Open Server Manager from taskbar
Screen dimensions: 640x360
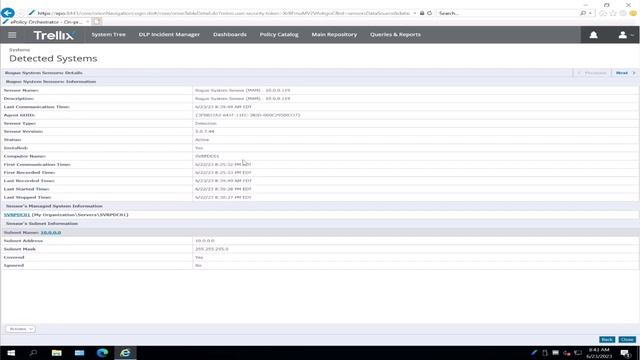[79, 353]
